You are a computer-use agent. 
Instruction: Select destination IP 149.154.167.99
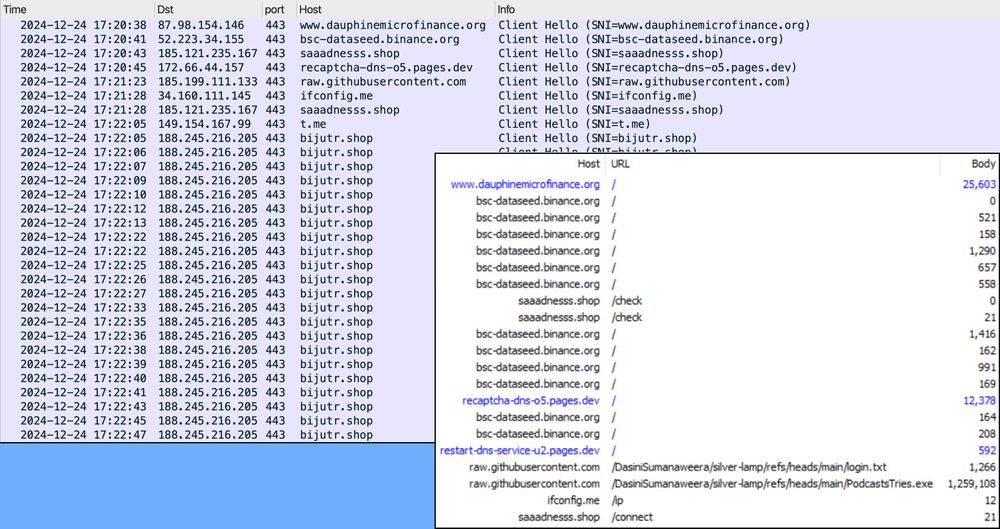205,124
